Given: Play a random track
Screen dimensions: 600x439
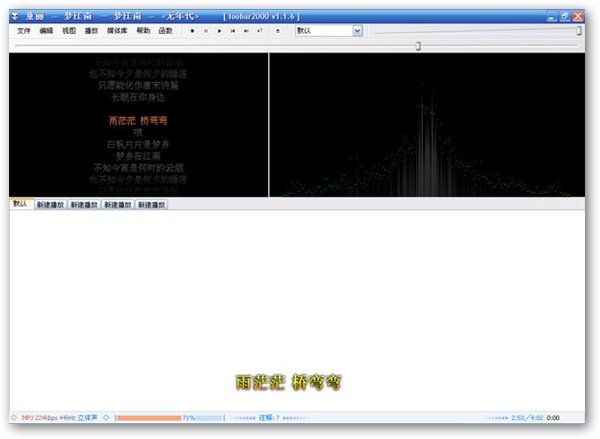Looking at the screenshot, I should click(x=260, y=31).
